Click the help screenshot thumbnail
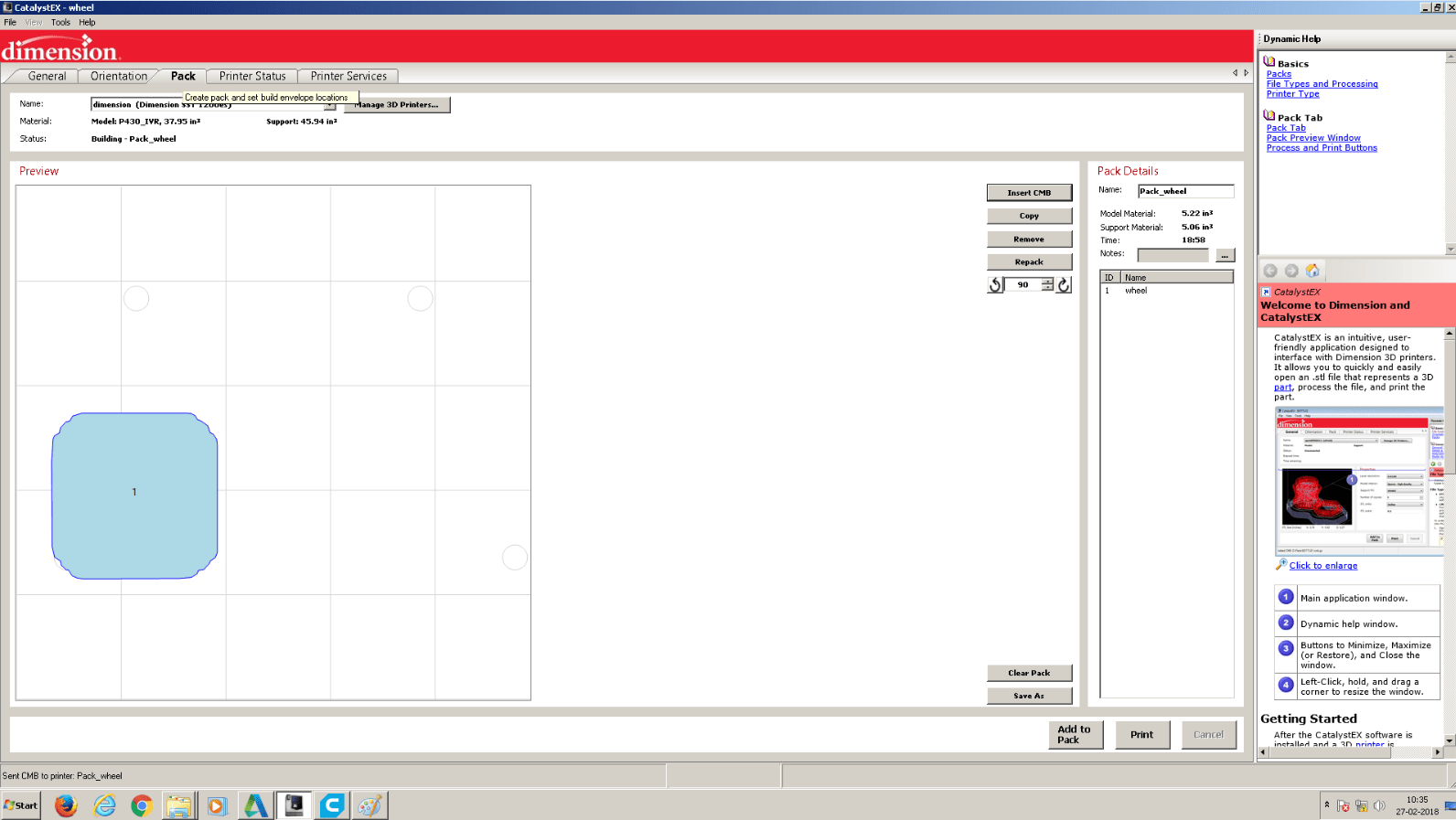Screen dimensions: 1456x820 click(1359, 480)
